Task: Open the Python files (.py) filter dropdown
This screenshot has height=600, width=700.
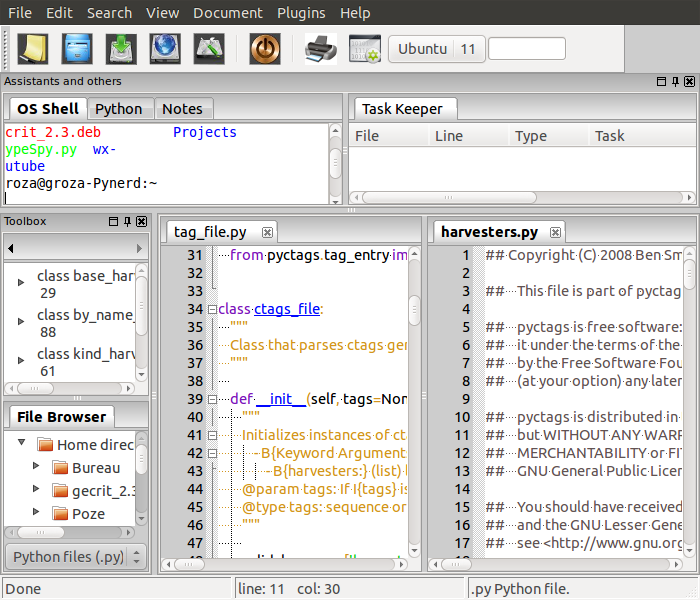Action: coord(77,557)
